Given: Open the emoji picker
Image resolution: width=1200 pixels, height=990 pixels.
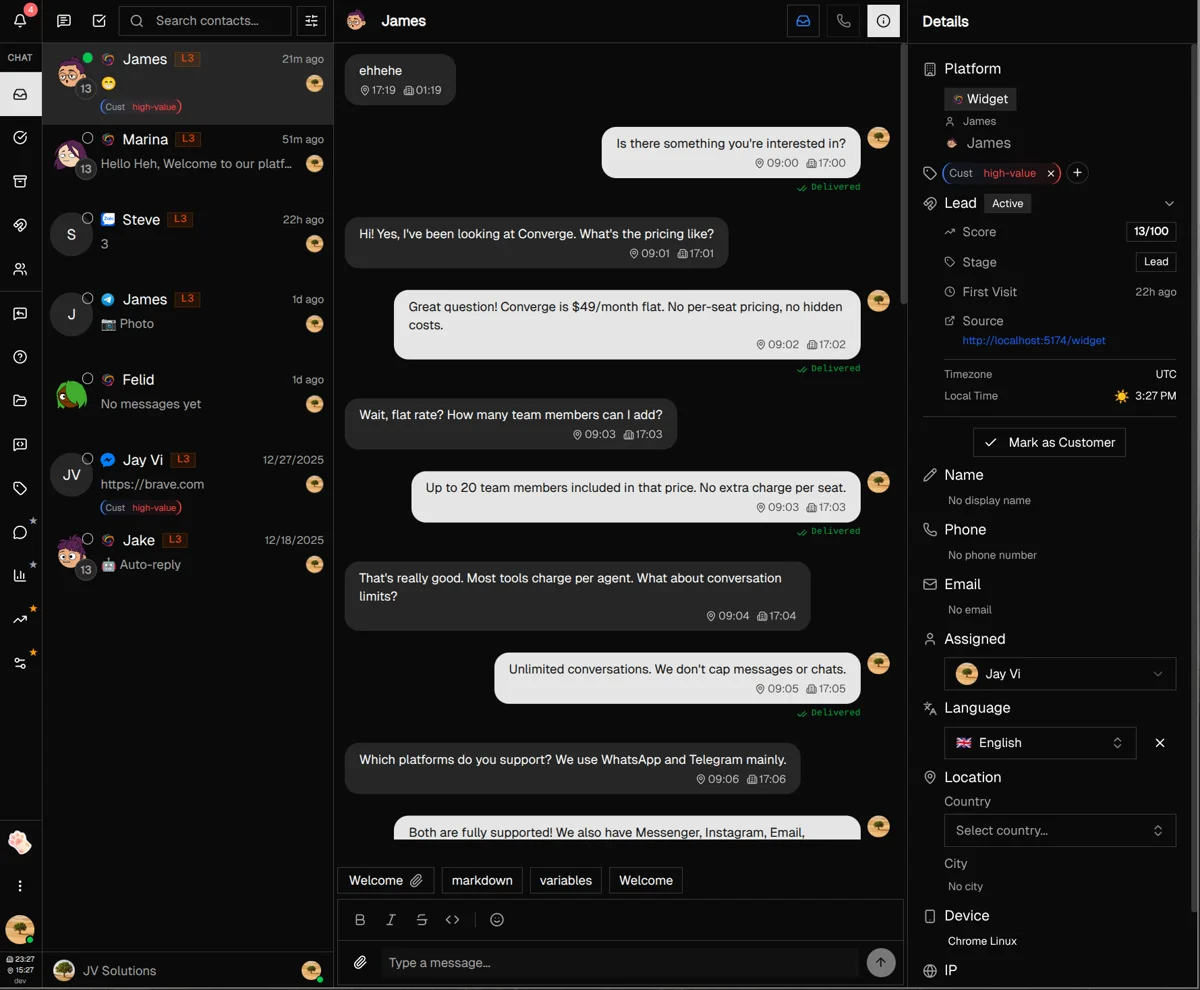Looking at the screenshot, I should click(497, 920).
